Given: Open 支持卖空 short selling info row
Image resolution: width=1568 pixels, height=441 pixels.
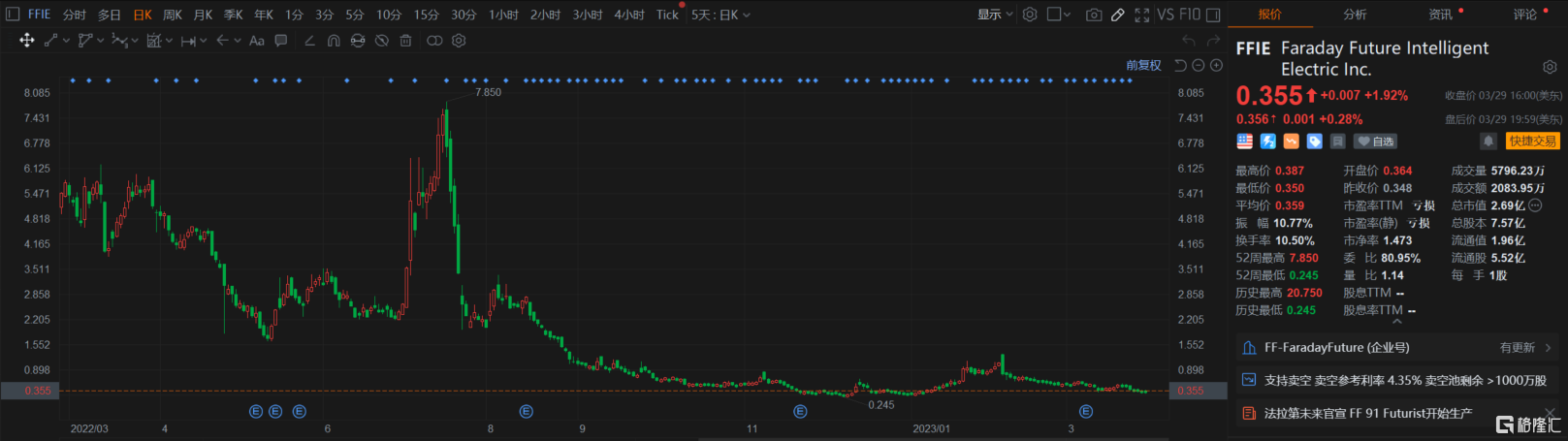Looking at the screenshot, I should (x=1396, y=380).
